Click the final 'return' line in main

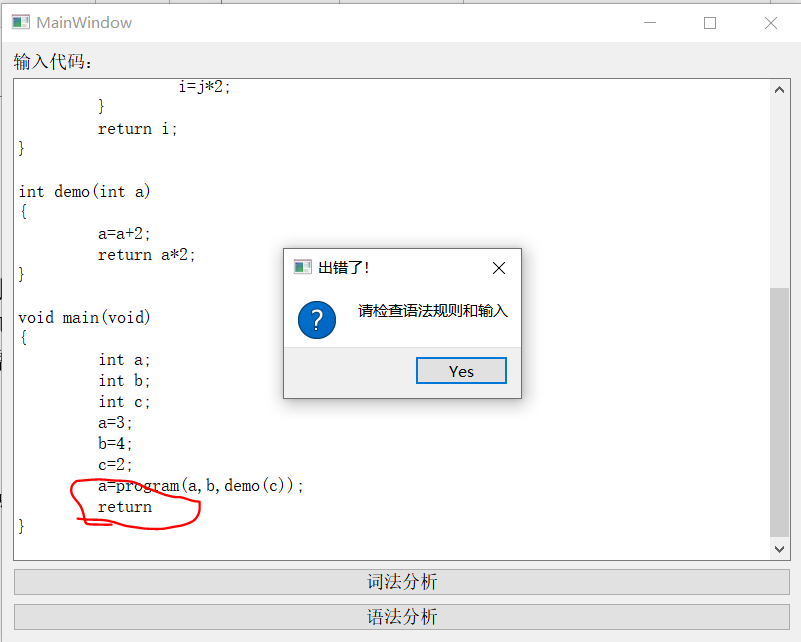(x=125, y=507)
